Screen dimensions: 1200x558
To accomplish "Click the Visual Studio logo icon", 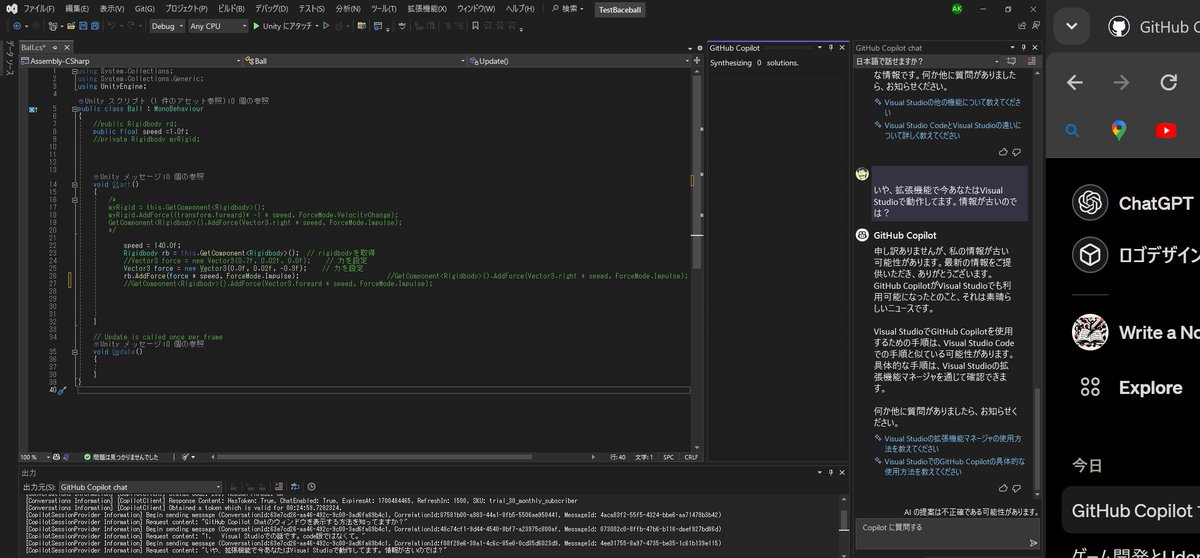I will pyautogui.click(x=10, y=8).
